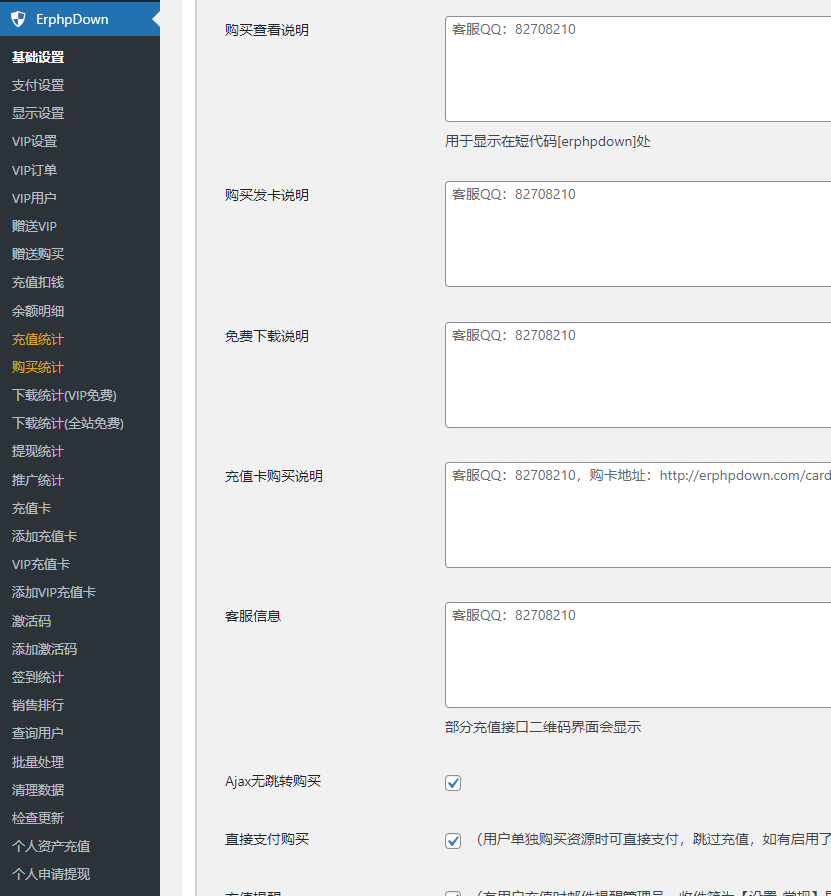Open the VIP设置 section
Screen dimensions: 831x896
tap(35, 141)
